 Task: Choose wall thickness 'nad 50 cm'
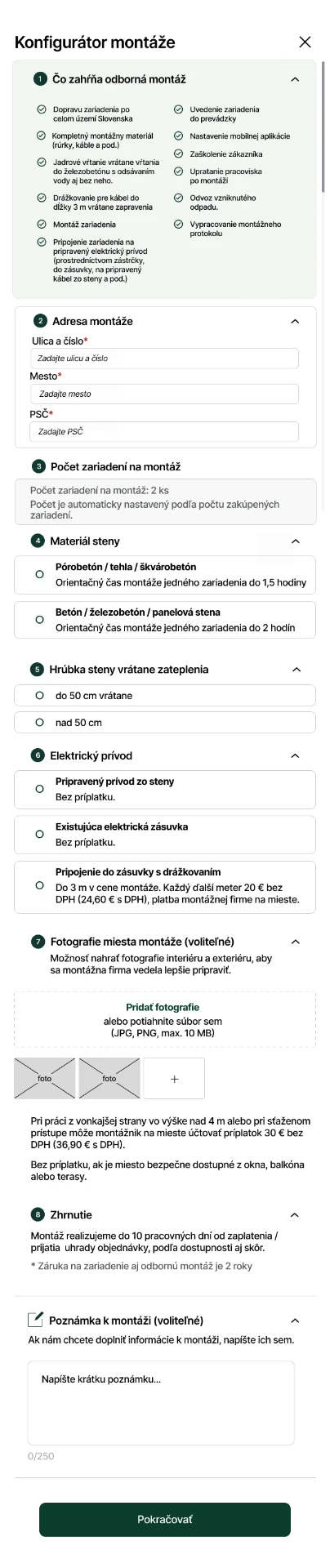pyautogui.click(x=165, y=723)
